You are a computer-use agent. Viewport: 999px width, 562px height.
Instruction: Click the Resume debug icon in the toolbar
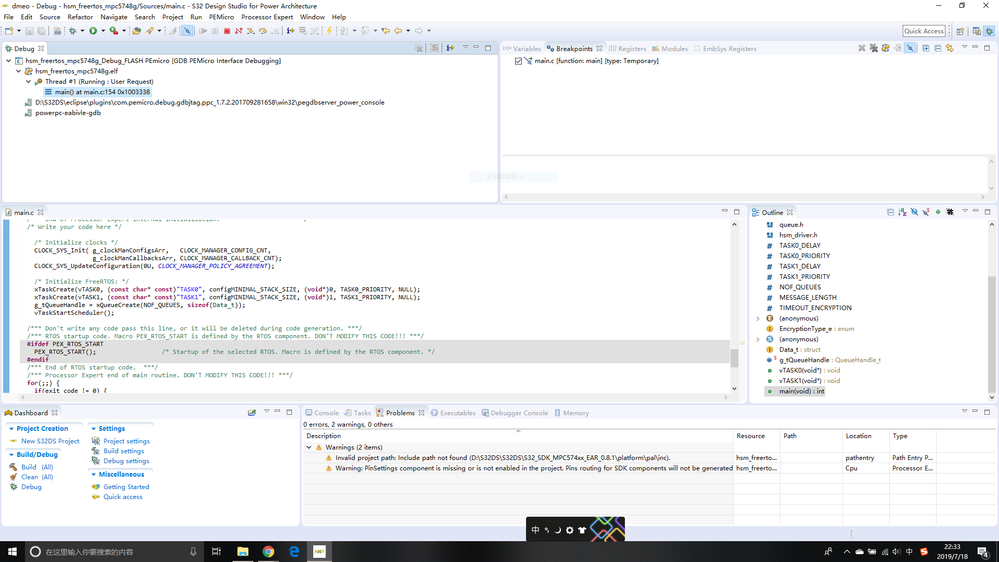pyautogui.click(x=203, y=31)
